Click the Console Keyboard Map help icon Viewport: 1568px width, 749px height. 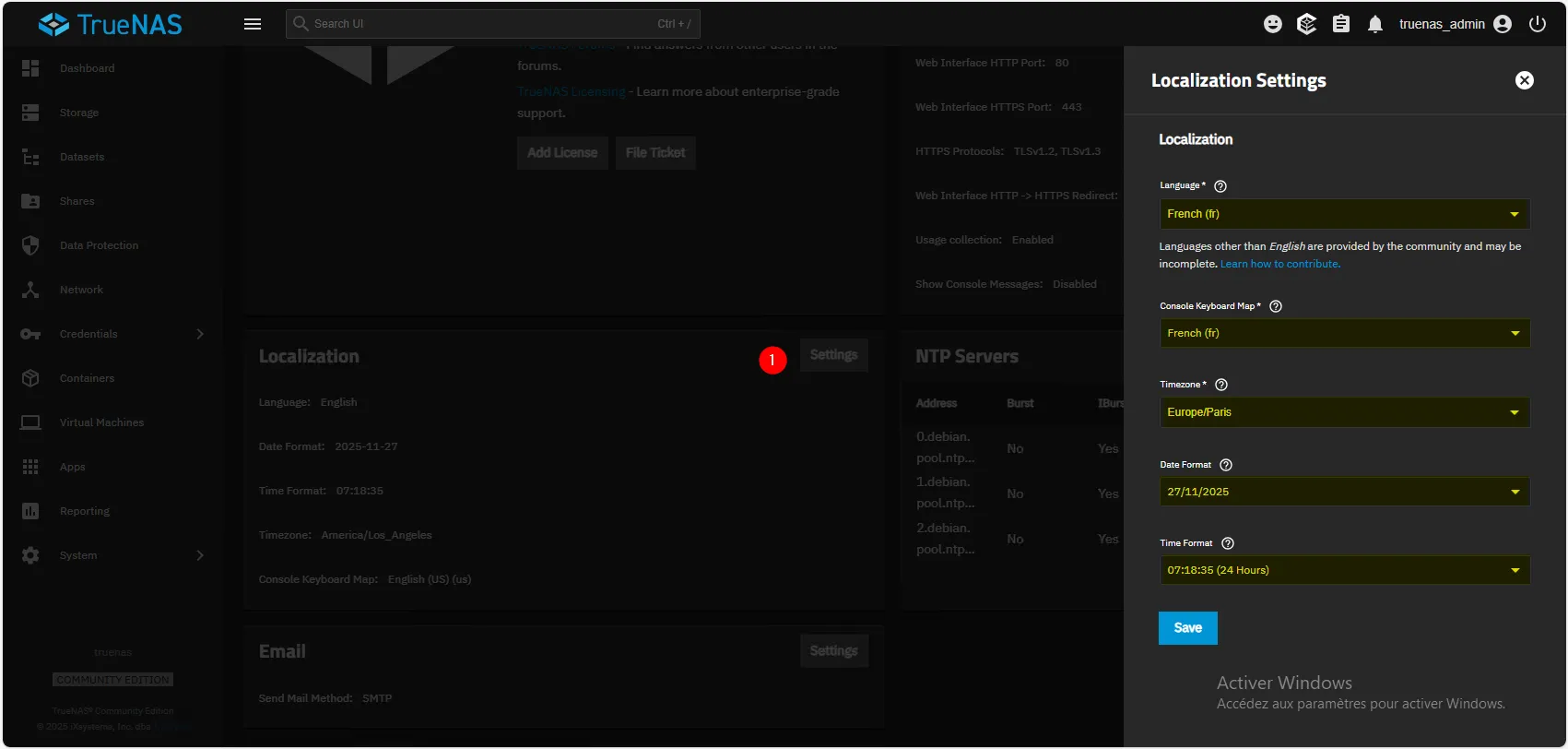click(1276, 306)
